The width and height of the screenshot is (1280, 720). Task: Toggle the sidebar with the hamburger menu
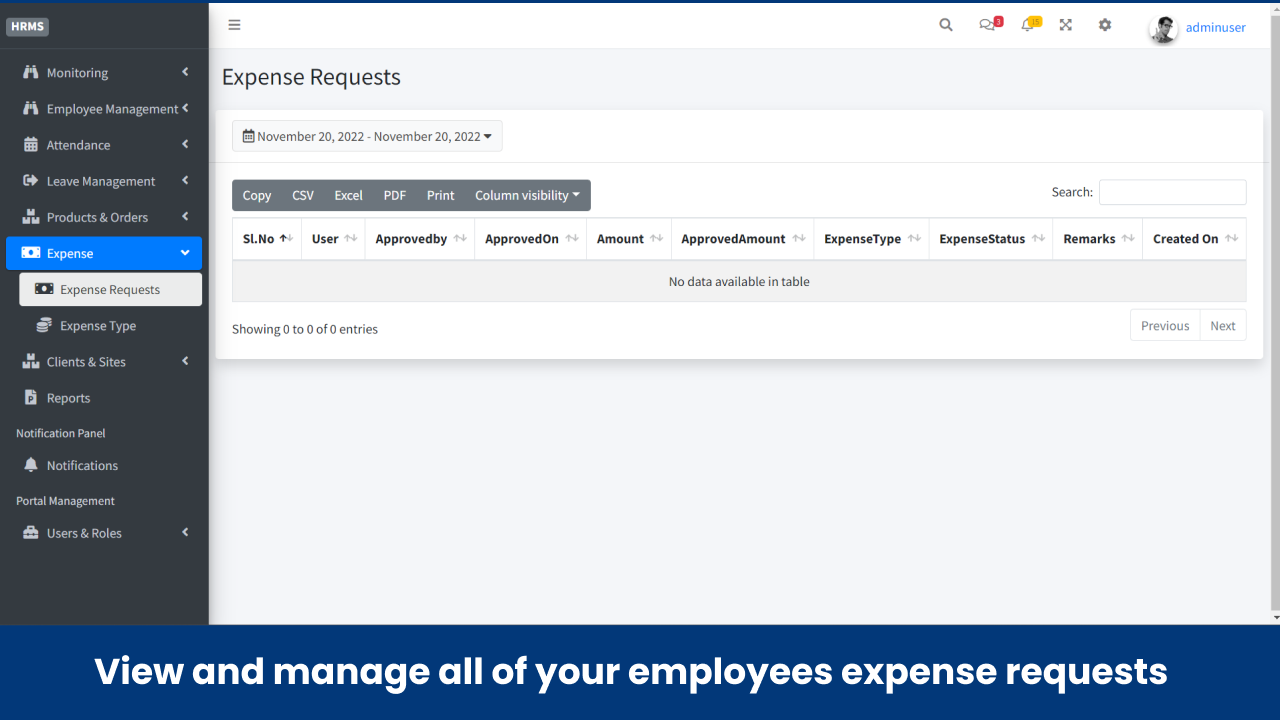tap(234, 24)
